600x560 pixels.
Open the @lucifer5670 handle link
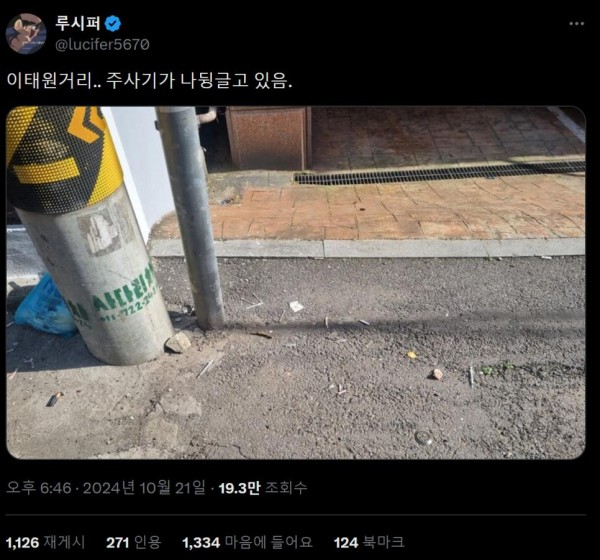(102, 45)
